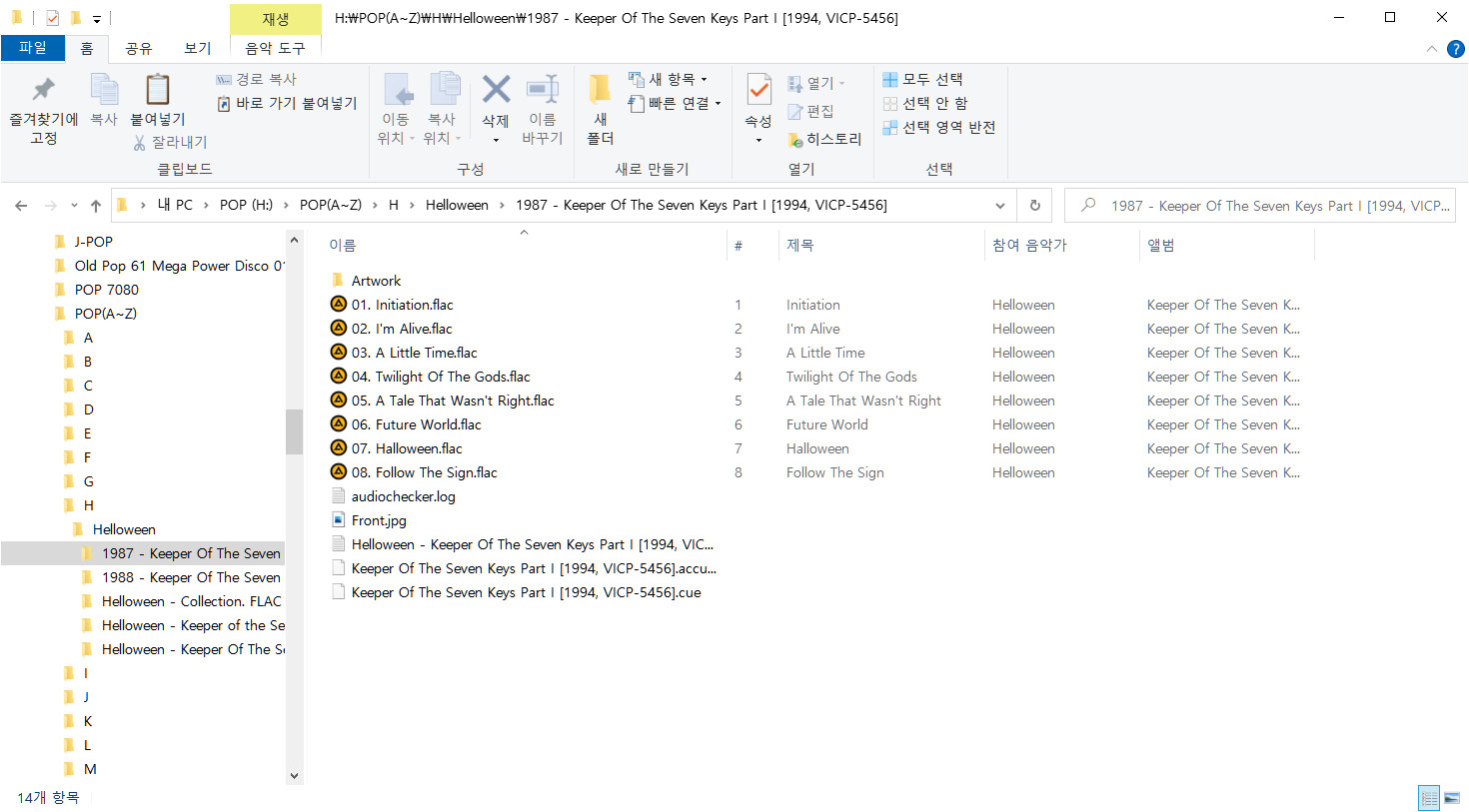The height and width of the screenshot is (812, 1469).
Task: Open the 새 항목 dropdown
Action: click(x=668, y=79)
